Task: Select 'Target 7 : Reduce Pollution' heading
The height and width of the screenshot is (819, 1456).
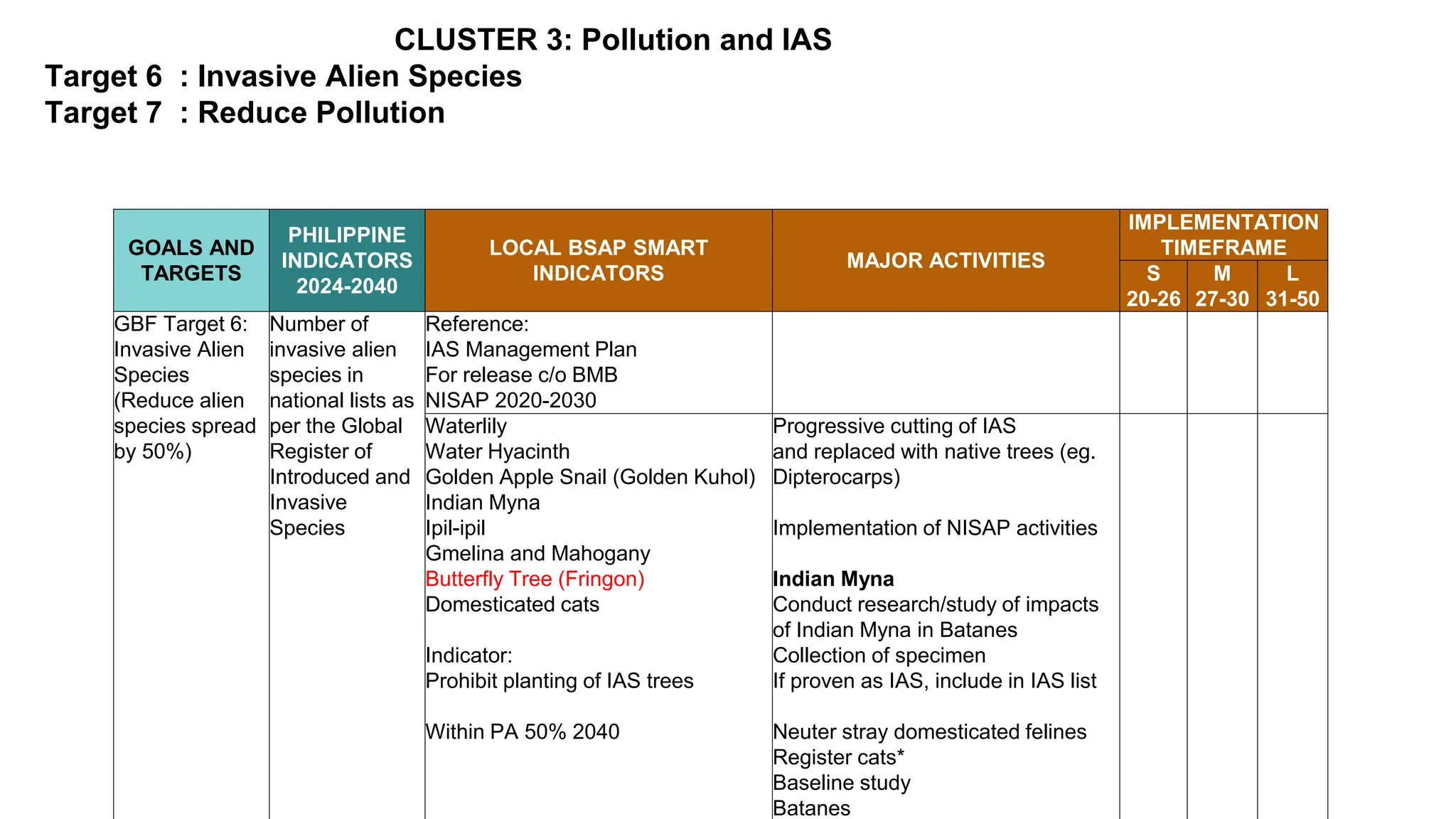Action: click(245, 113)
